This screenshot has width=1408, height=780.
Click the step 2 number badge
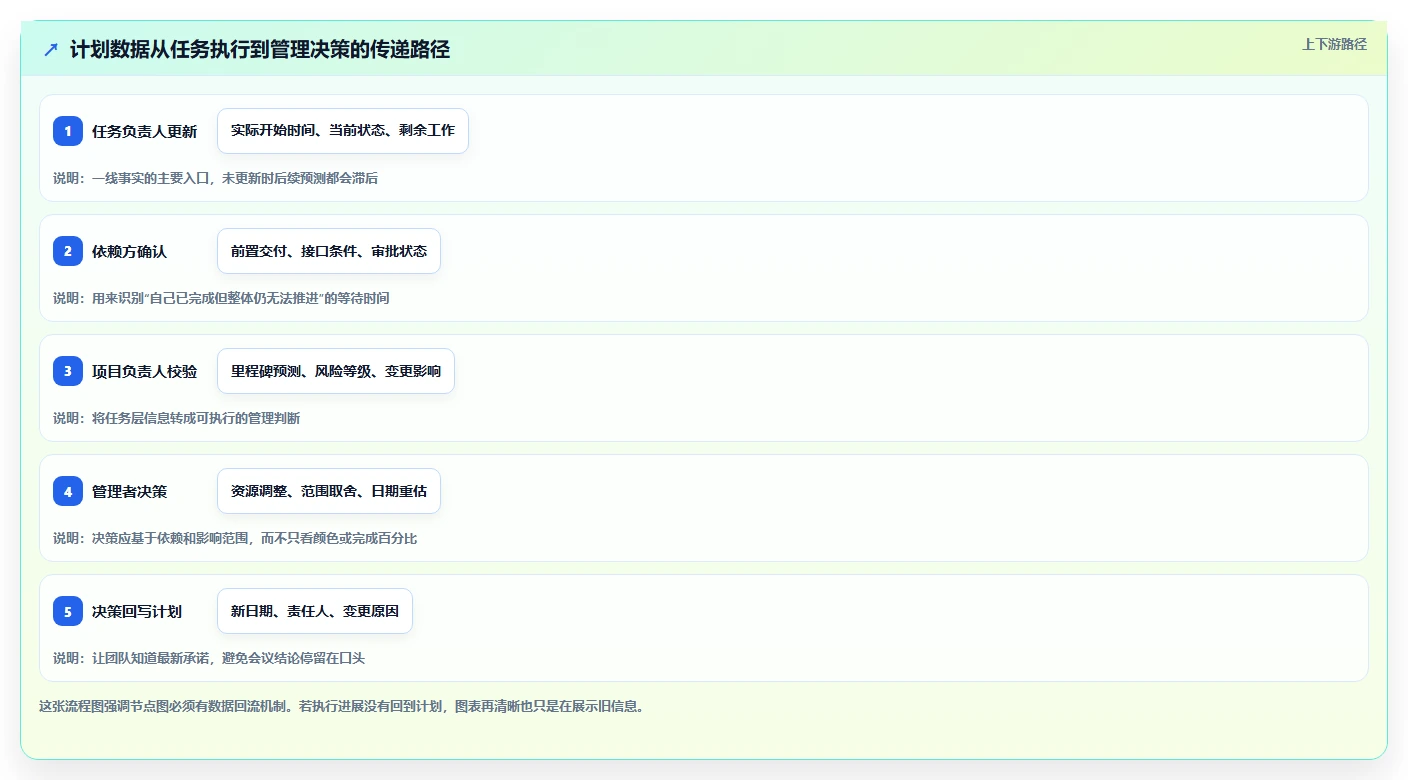point(68,251)
